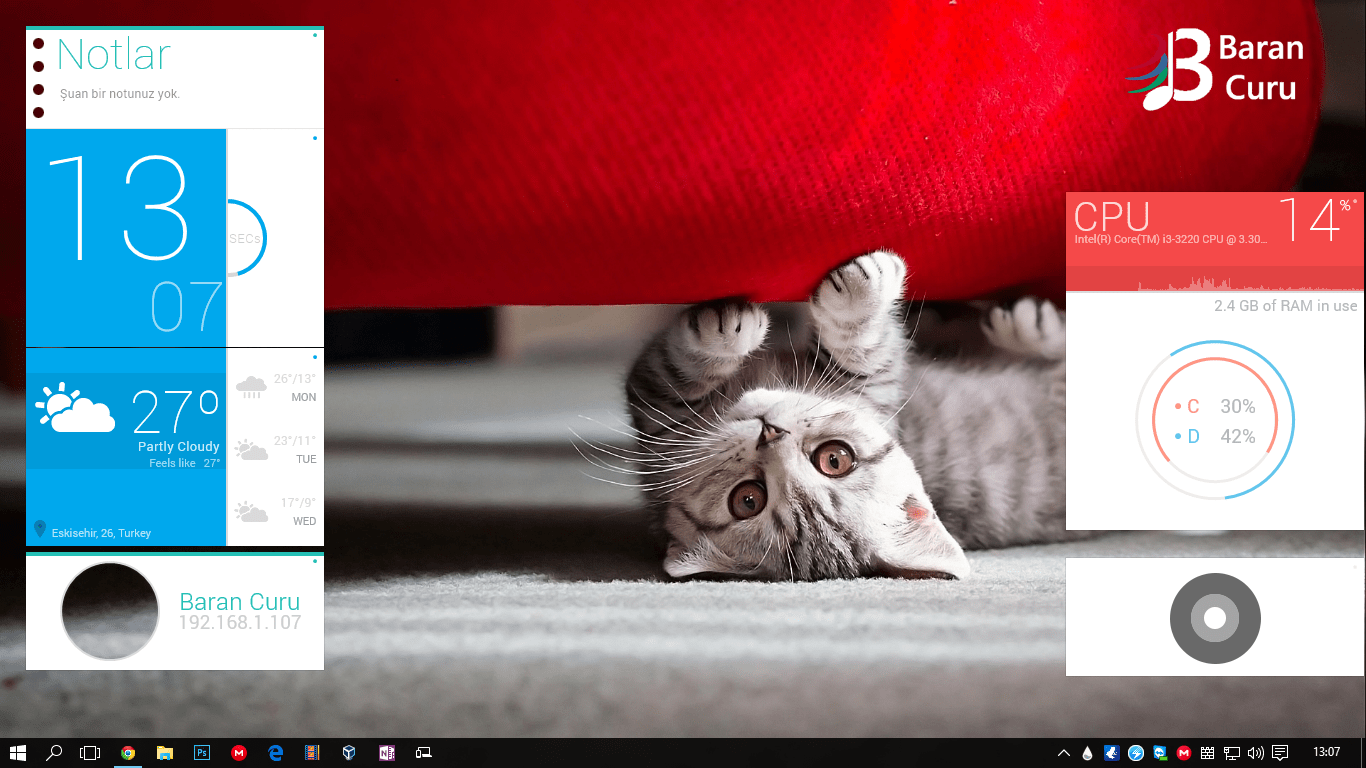Image resolution: width=1366 pixels, height=768 pixels.
Task: Launch Microsoft Edge from the taskbar
Action: [x=276, y=752]
